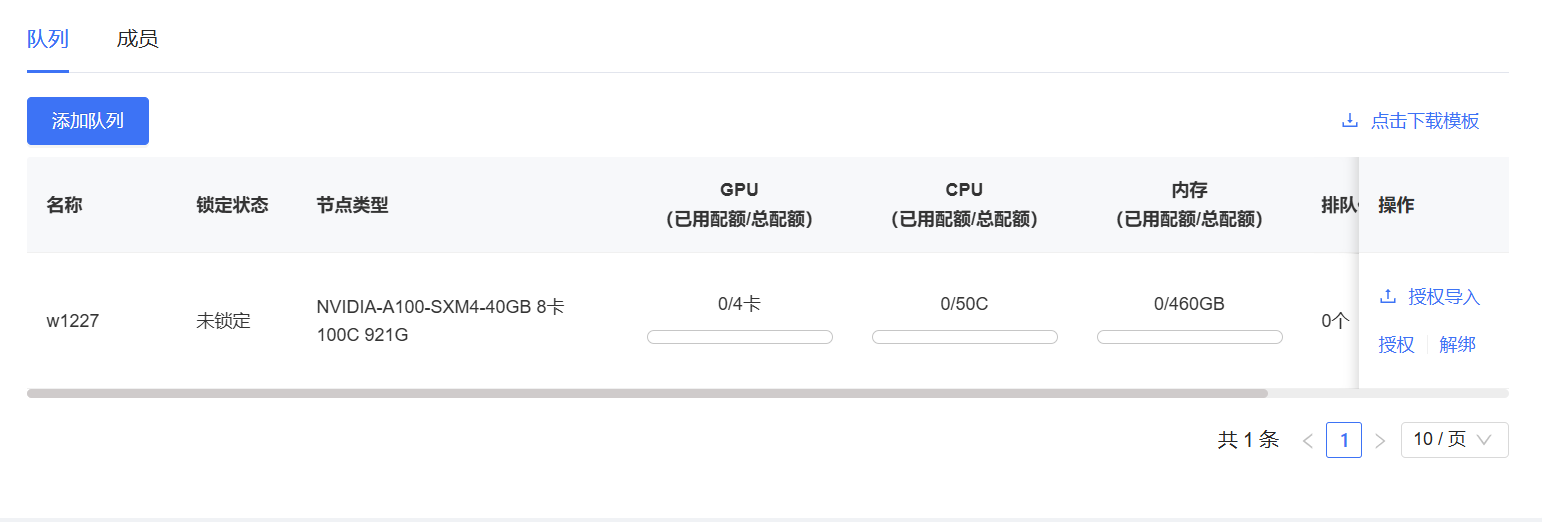Click the horizontal table scrollbar
Screen dimensions: 1542x522
pos(647,393)
